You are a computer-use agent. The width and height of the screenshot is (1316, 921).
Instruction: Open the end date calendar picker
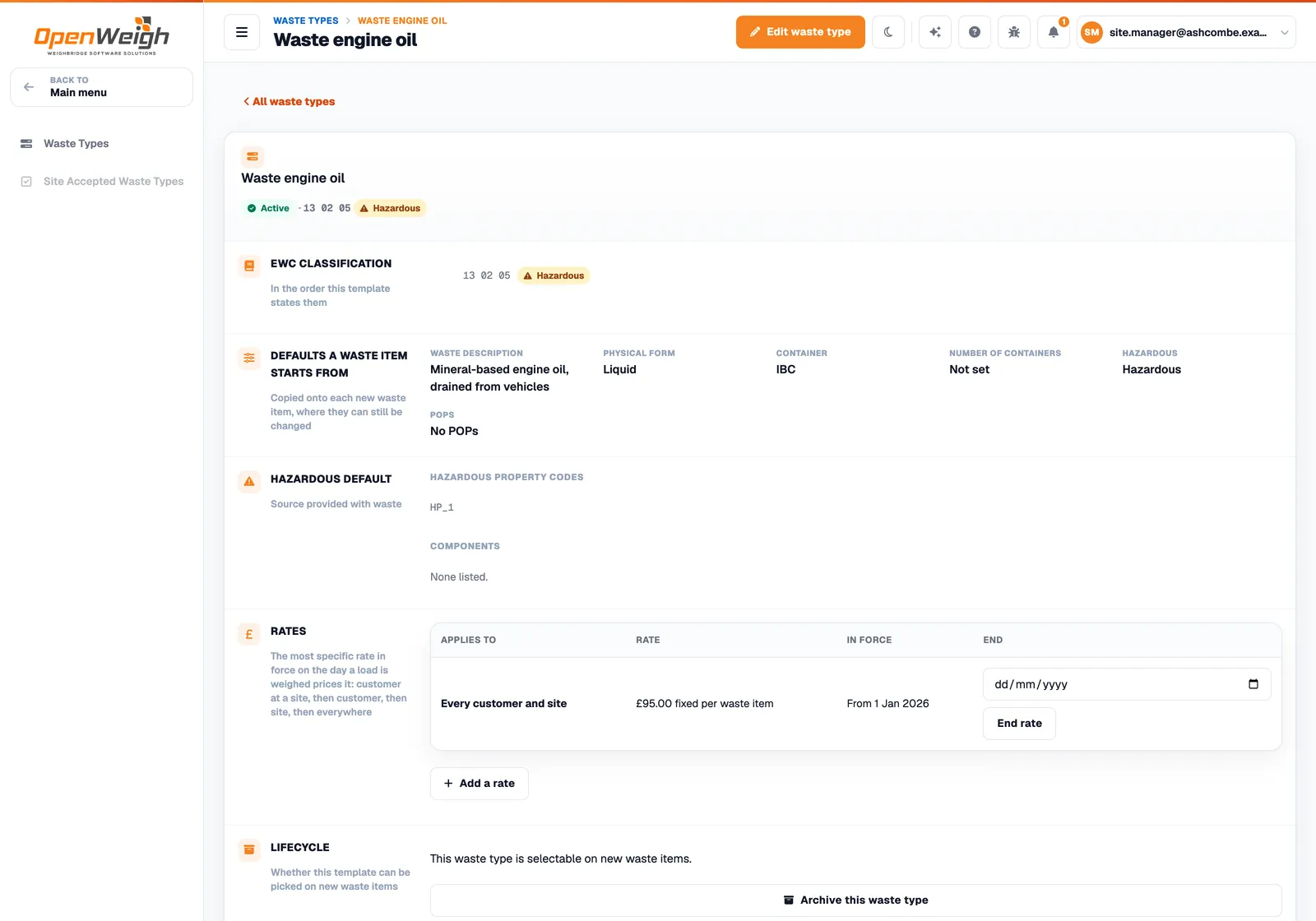1253,684
